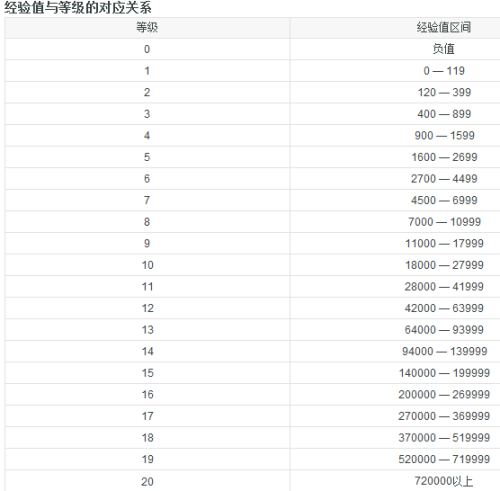Select the level 6 cell
500x491 pixels.
pyautogui.click(x=147, y=178)
